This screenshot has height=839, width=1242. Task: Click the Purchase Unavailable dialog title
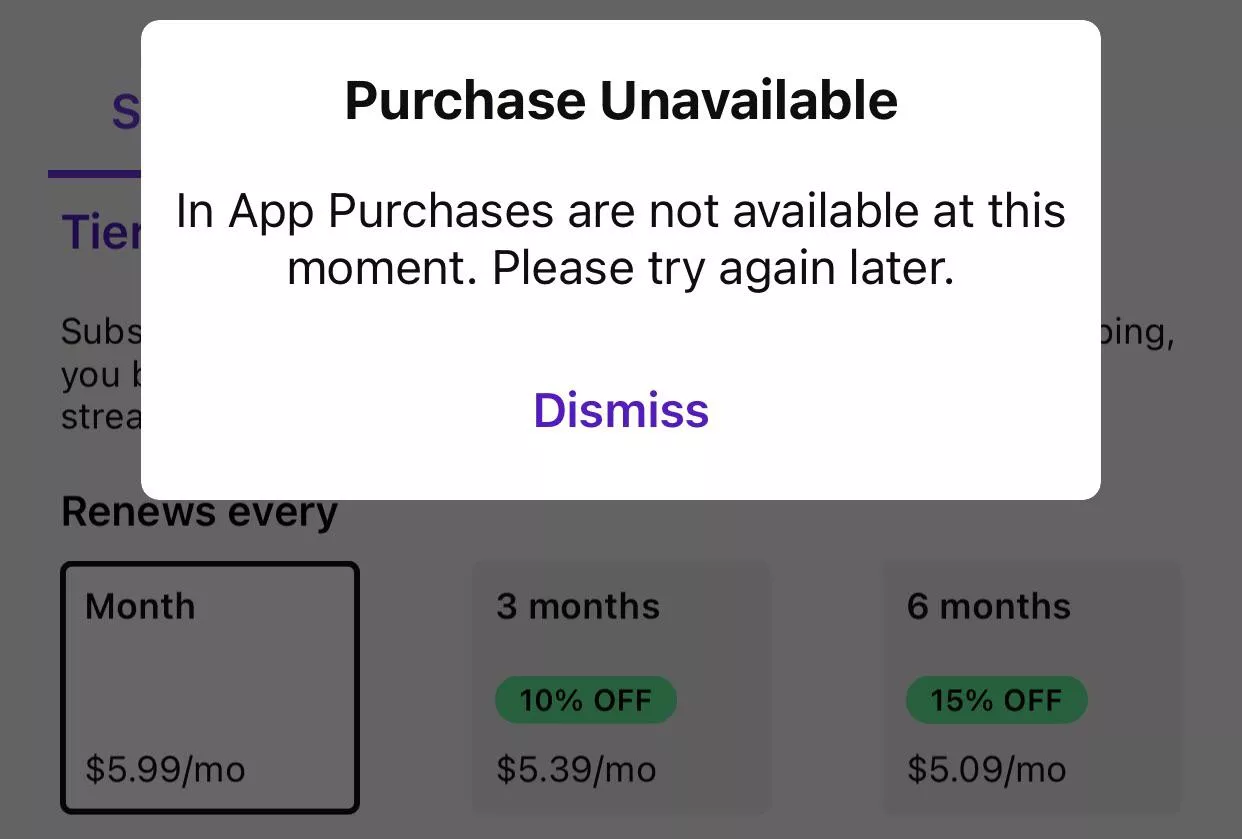(620, 99)
